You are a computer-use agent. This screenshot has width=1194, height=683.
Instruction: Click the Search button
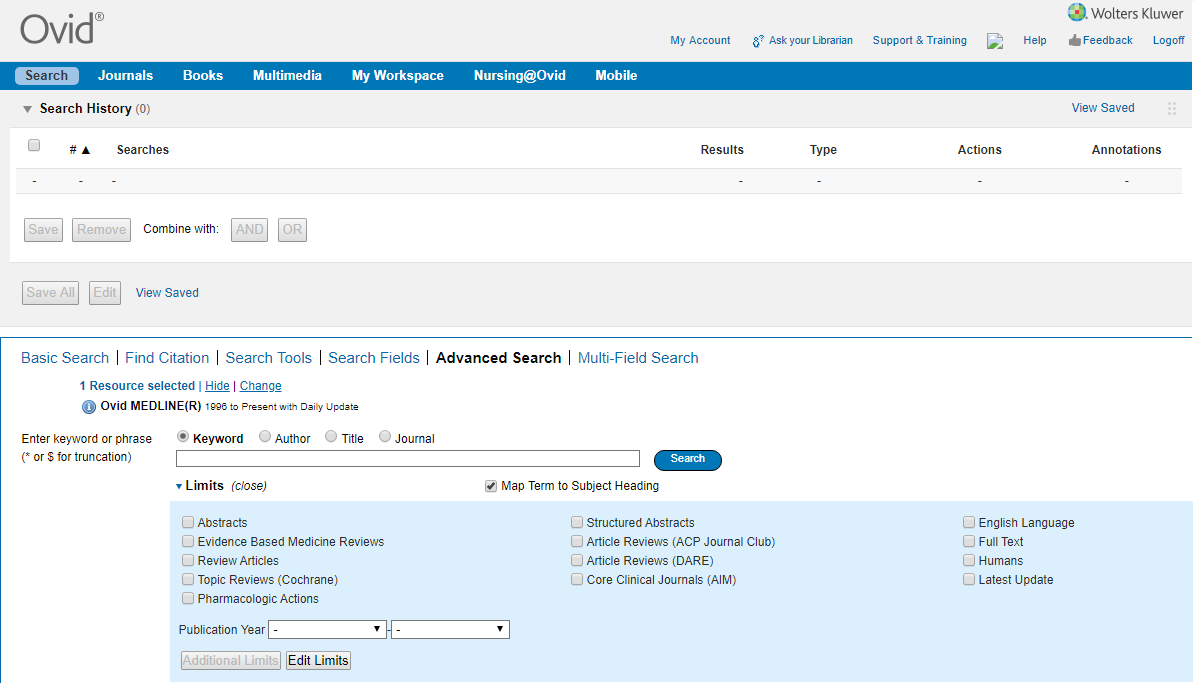click(x=687, y=460)
